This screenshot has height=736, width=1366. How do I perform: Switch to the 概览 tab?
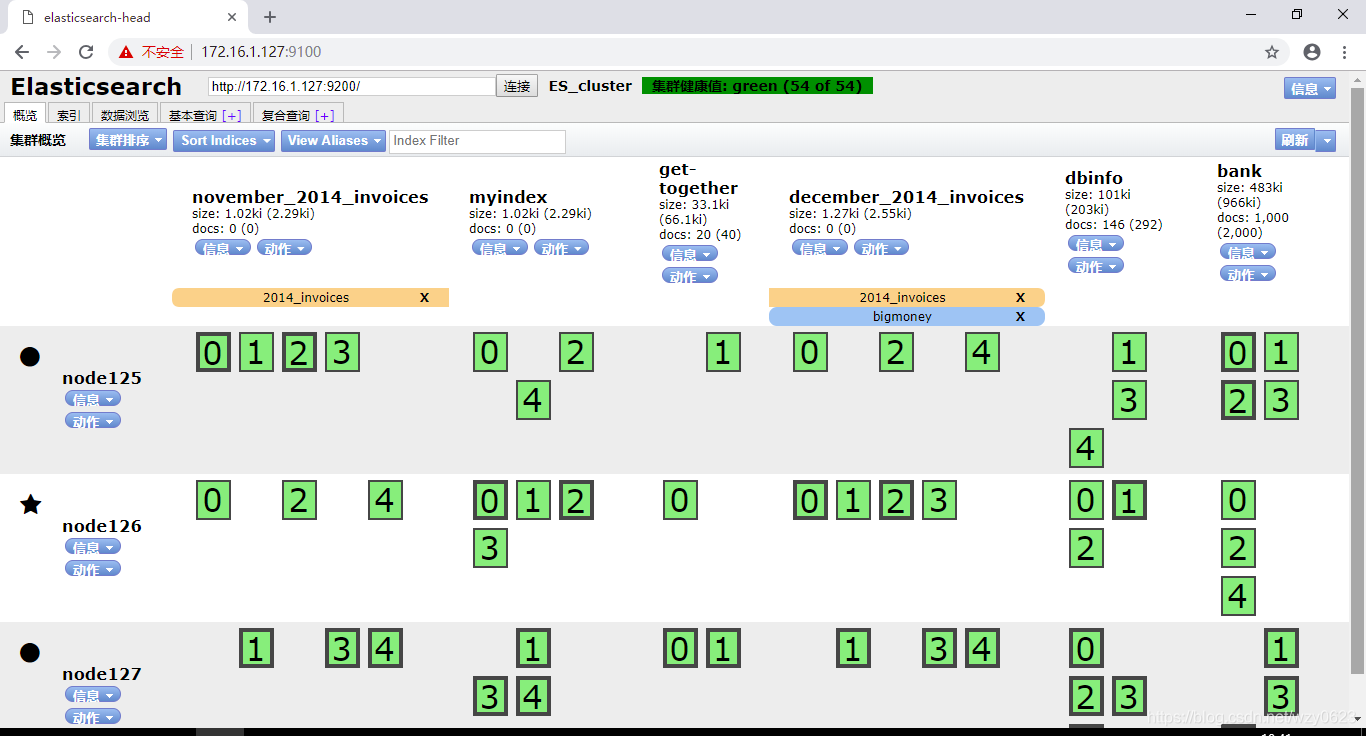coord(25,115)
